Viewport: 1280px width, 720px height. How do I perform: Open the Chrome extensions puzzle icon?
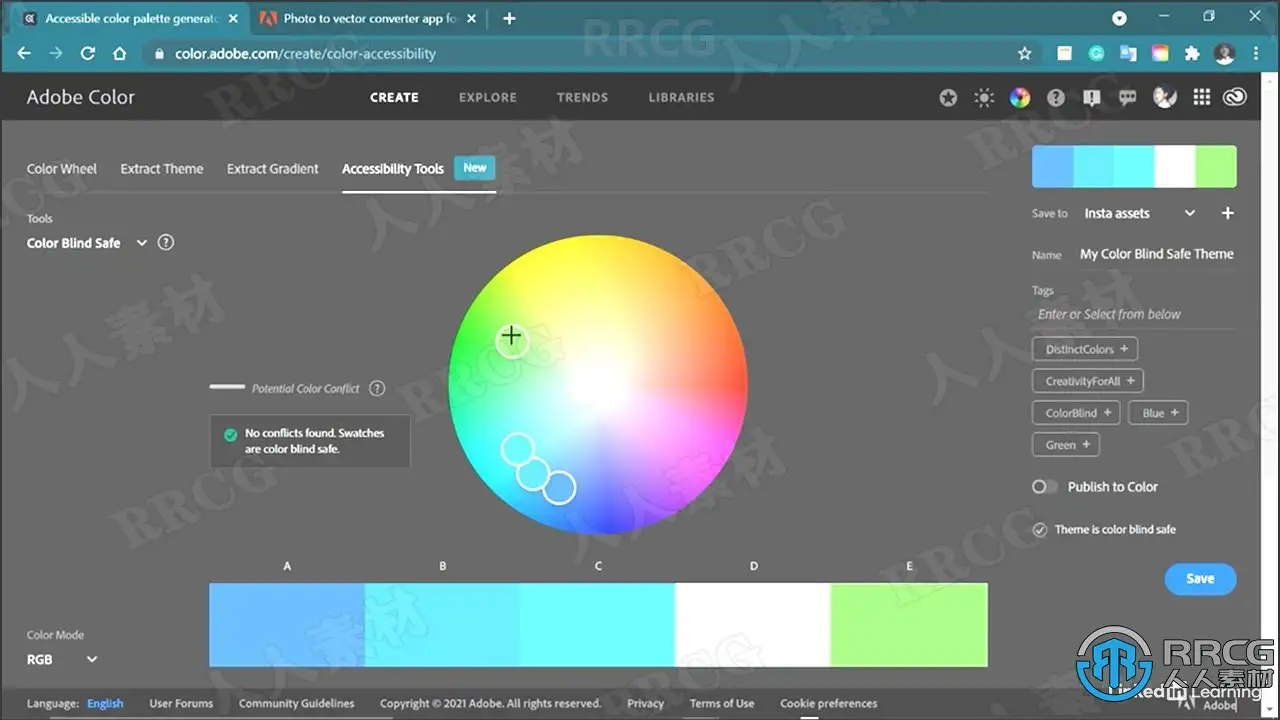(x=1192, y=54)
